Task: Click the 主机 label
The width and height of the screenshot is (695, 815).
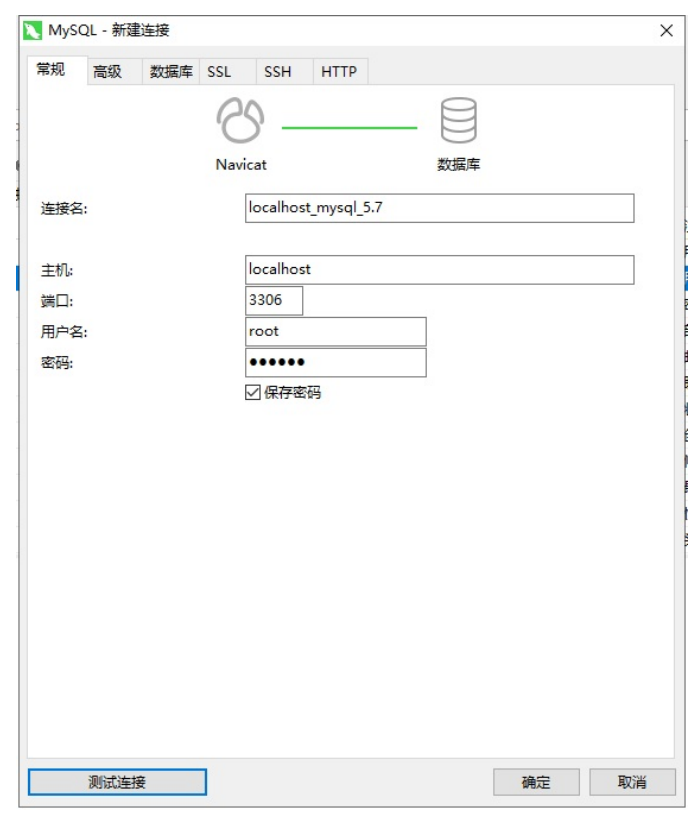Action: point(57,270)
